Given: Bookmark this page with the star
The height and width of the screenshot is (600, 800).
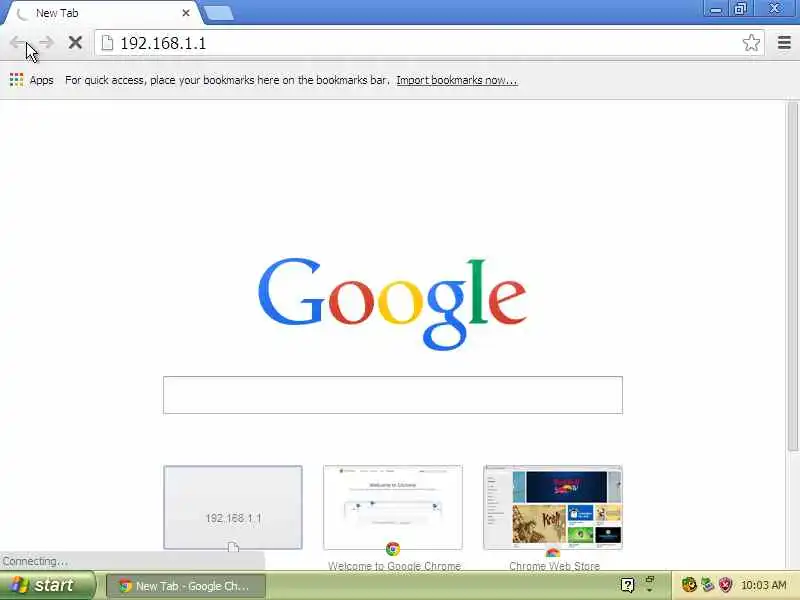Looking at the screenshot, I should (x=751, y=43).
